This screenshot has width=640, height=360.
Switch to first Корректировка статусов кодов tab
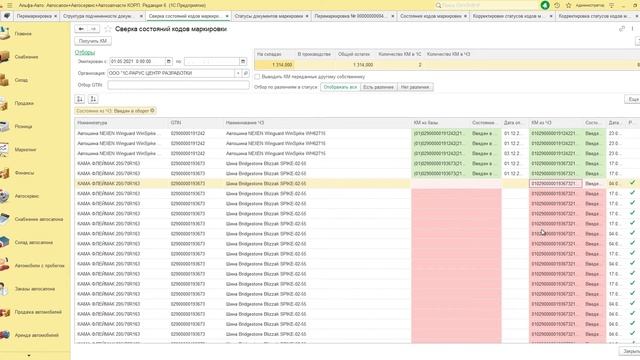[x=507, y=16]
